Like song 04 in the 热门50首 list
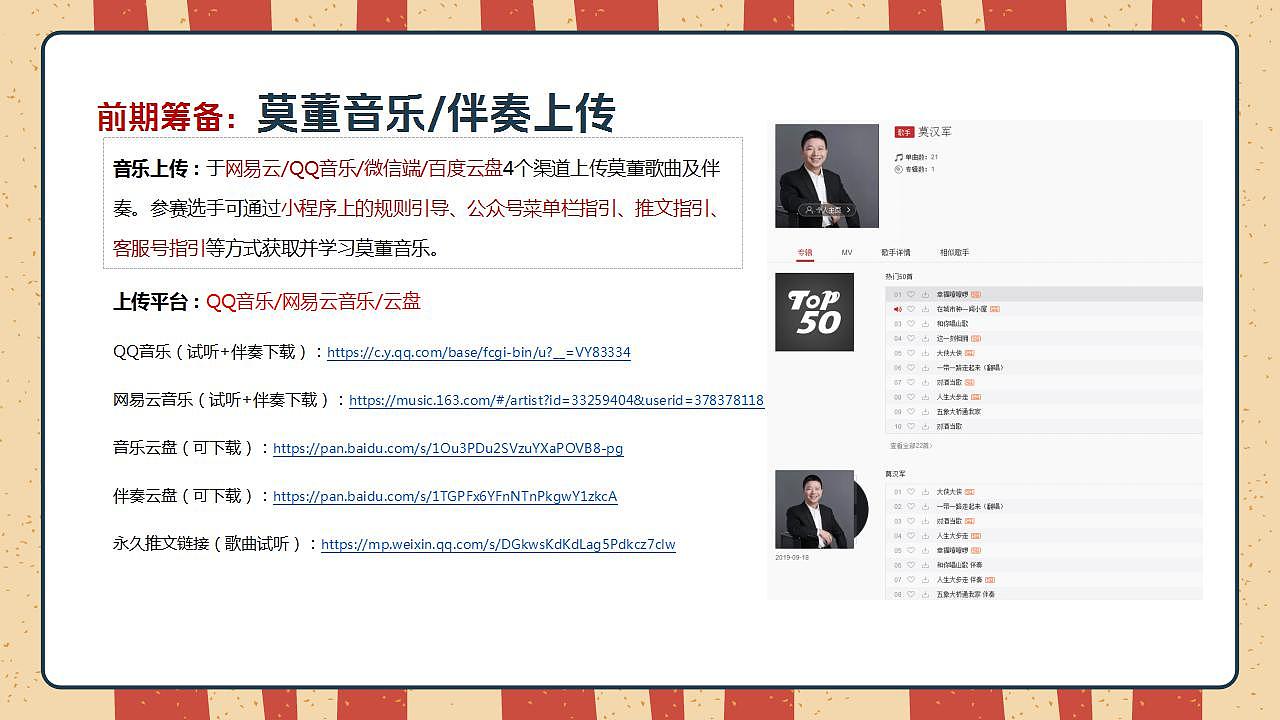This screenshot has height=720, width=1280. [911, 338]
